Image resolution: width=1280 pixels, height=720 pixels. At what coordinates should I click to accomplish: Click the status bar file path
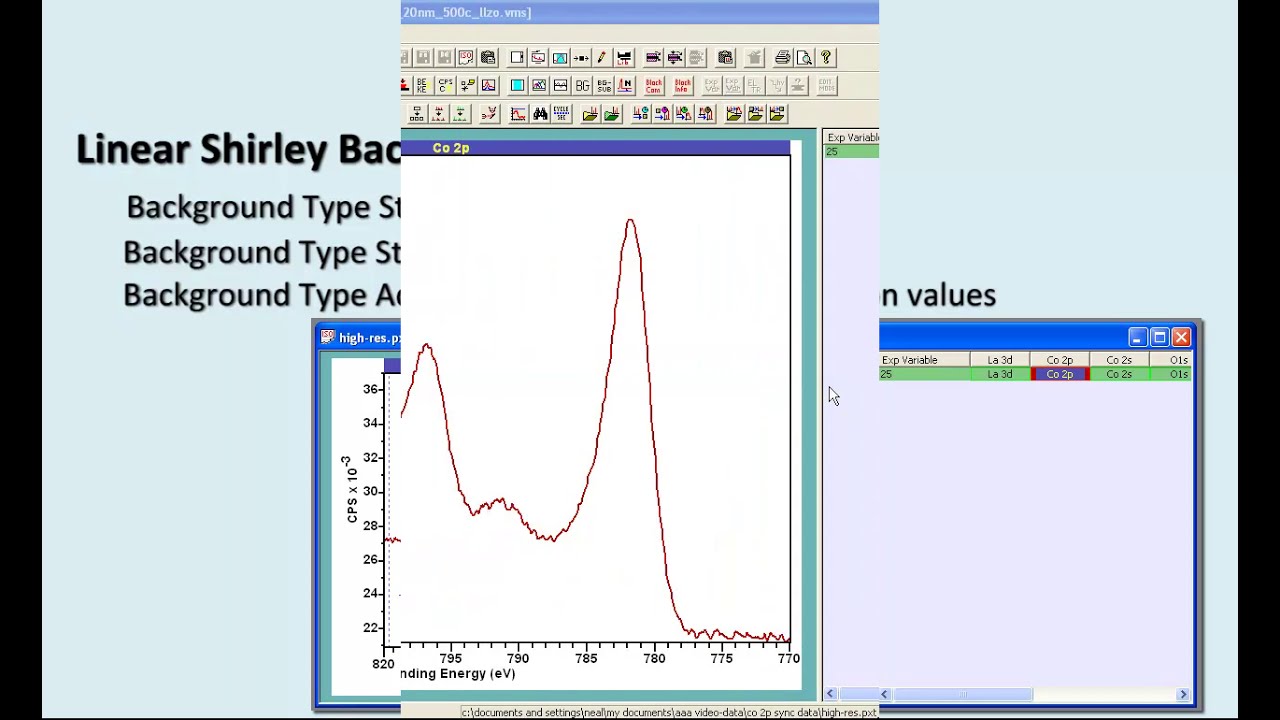pyautogui.click(x=668, y=713)
